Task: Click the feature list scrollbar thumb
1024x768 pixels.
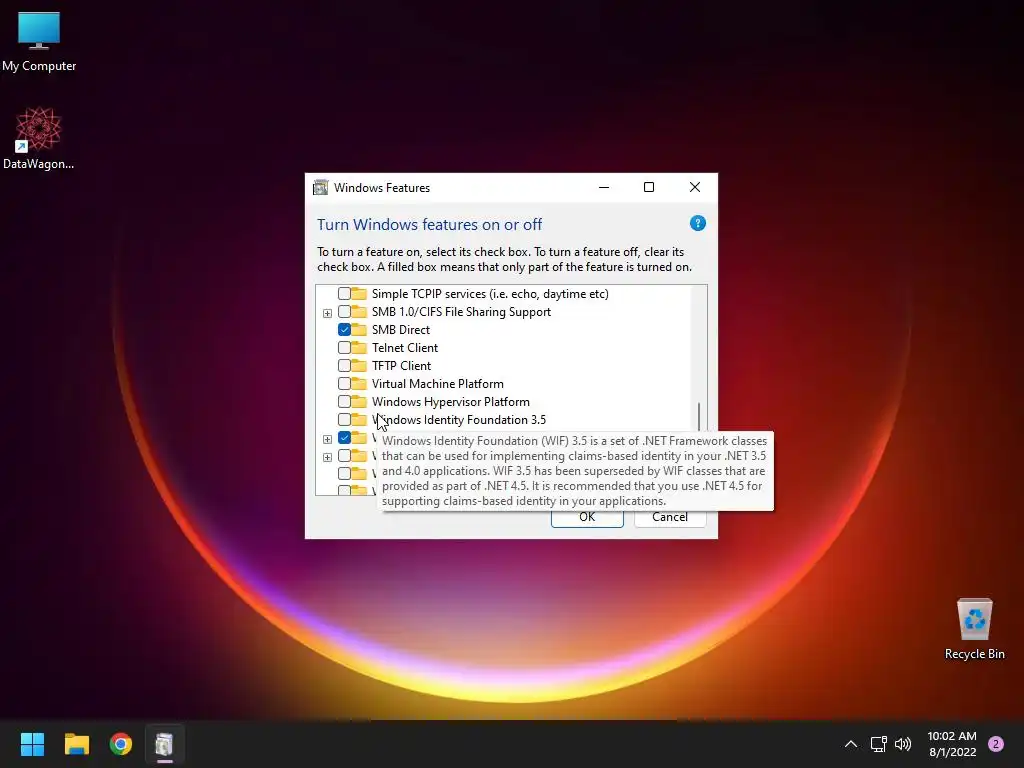Action: coord(699,417)
